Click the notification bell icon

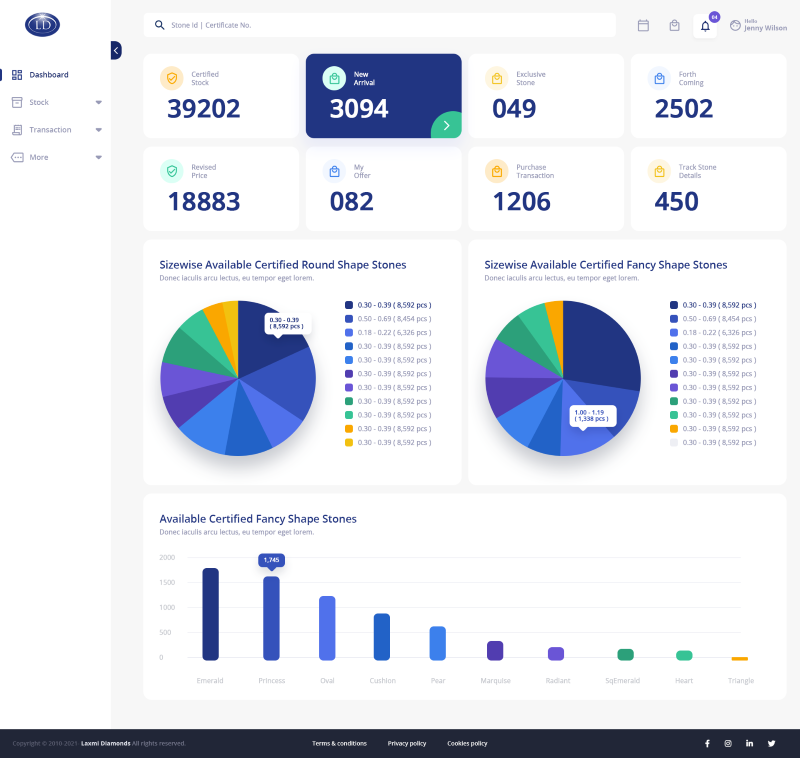click(705, 26)
